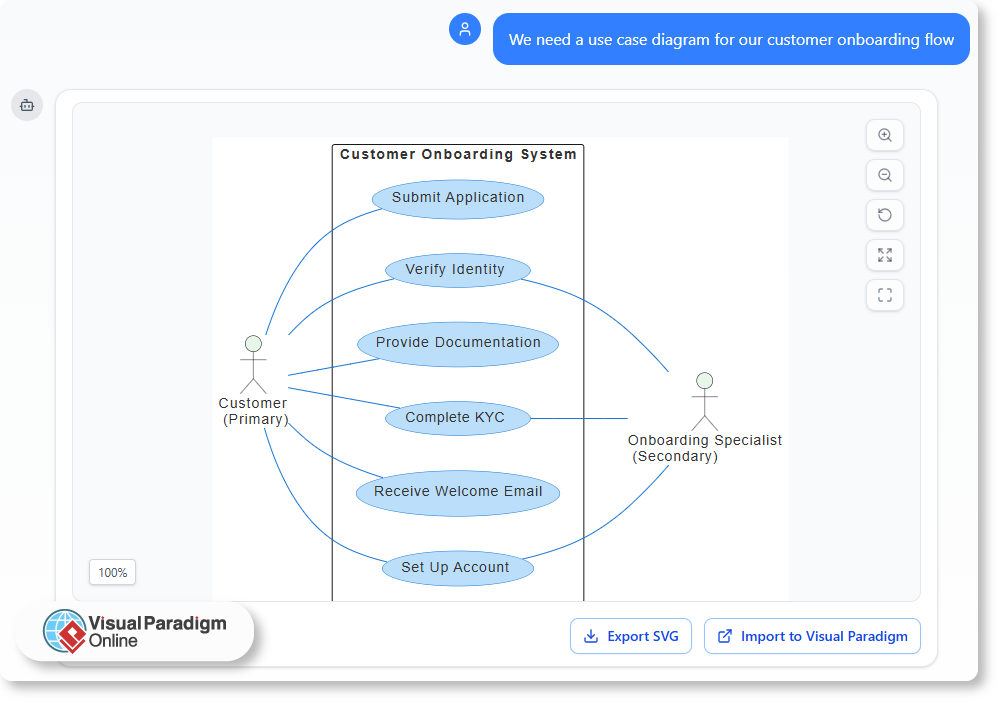This screenshot has height=707, width=1004.
Task: Click the user's onboarding flow chat message
Action: [731, 40]
